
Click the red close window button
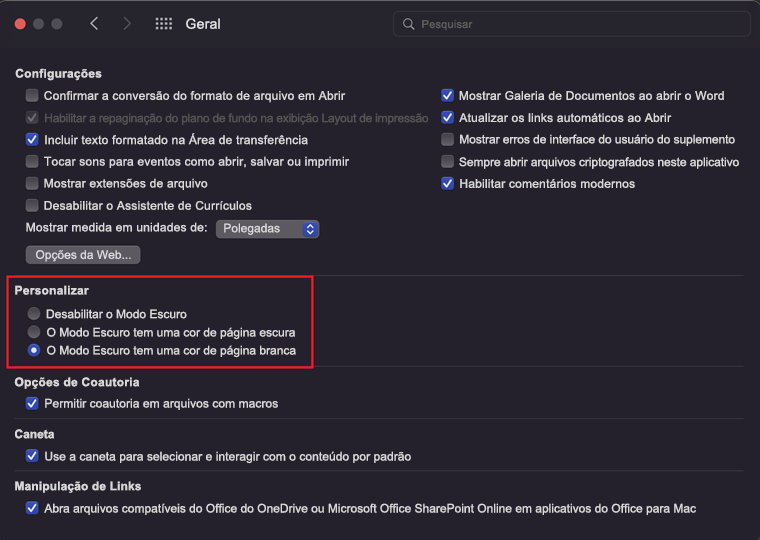(20, 24)
